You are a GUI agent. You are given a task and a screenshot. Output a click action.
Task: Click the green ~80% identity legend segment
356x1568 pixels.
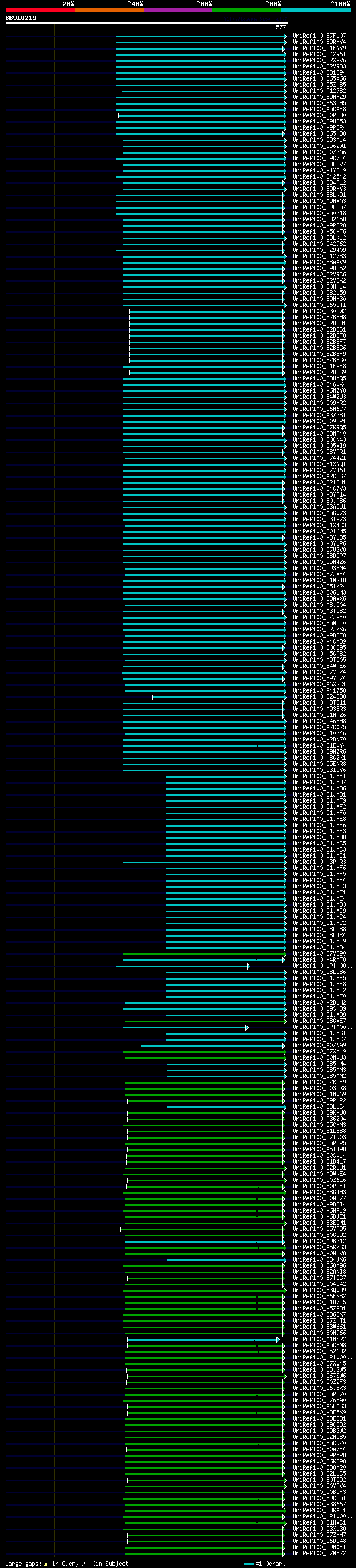coord(247,10)
